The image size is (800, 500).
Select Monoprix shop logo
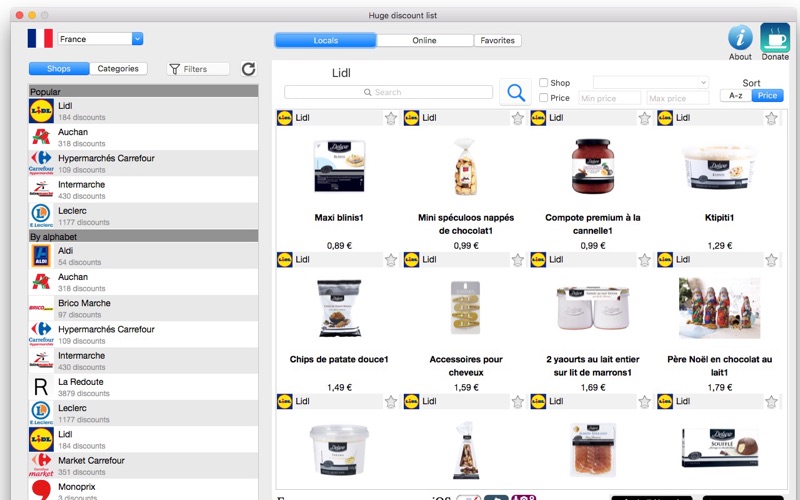(x=41, y=490)
